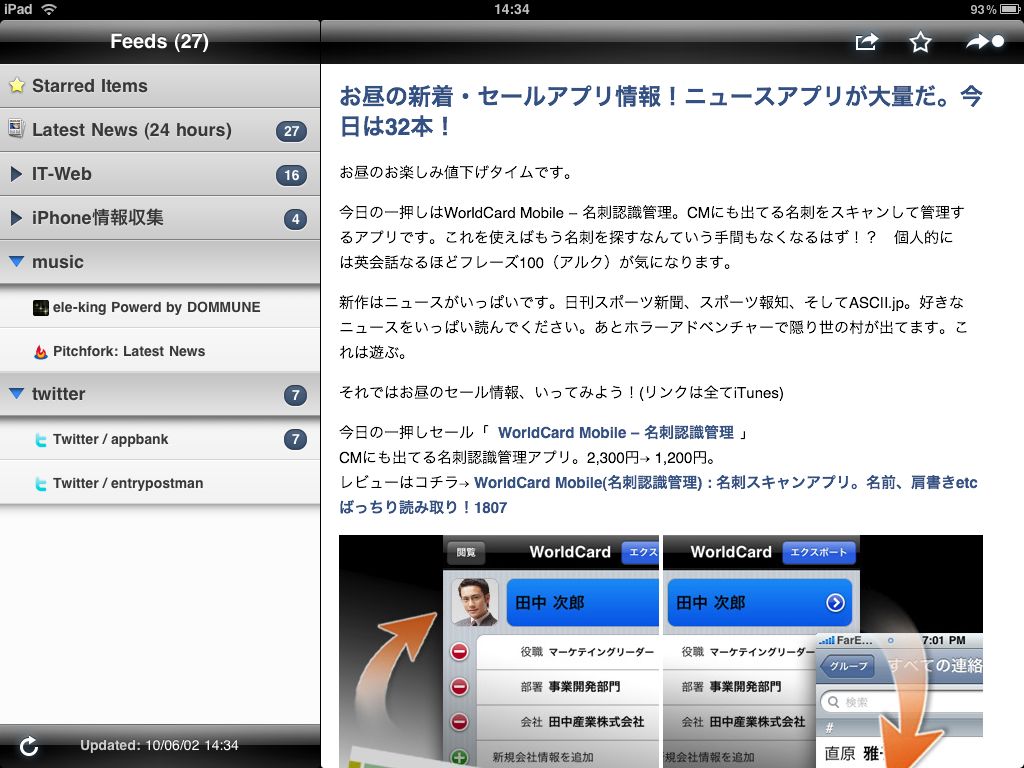Tap the Pitchfork flame favicon
Viewport: 1024px width, 768px height.
(40, 352)
